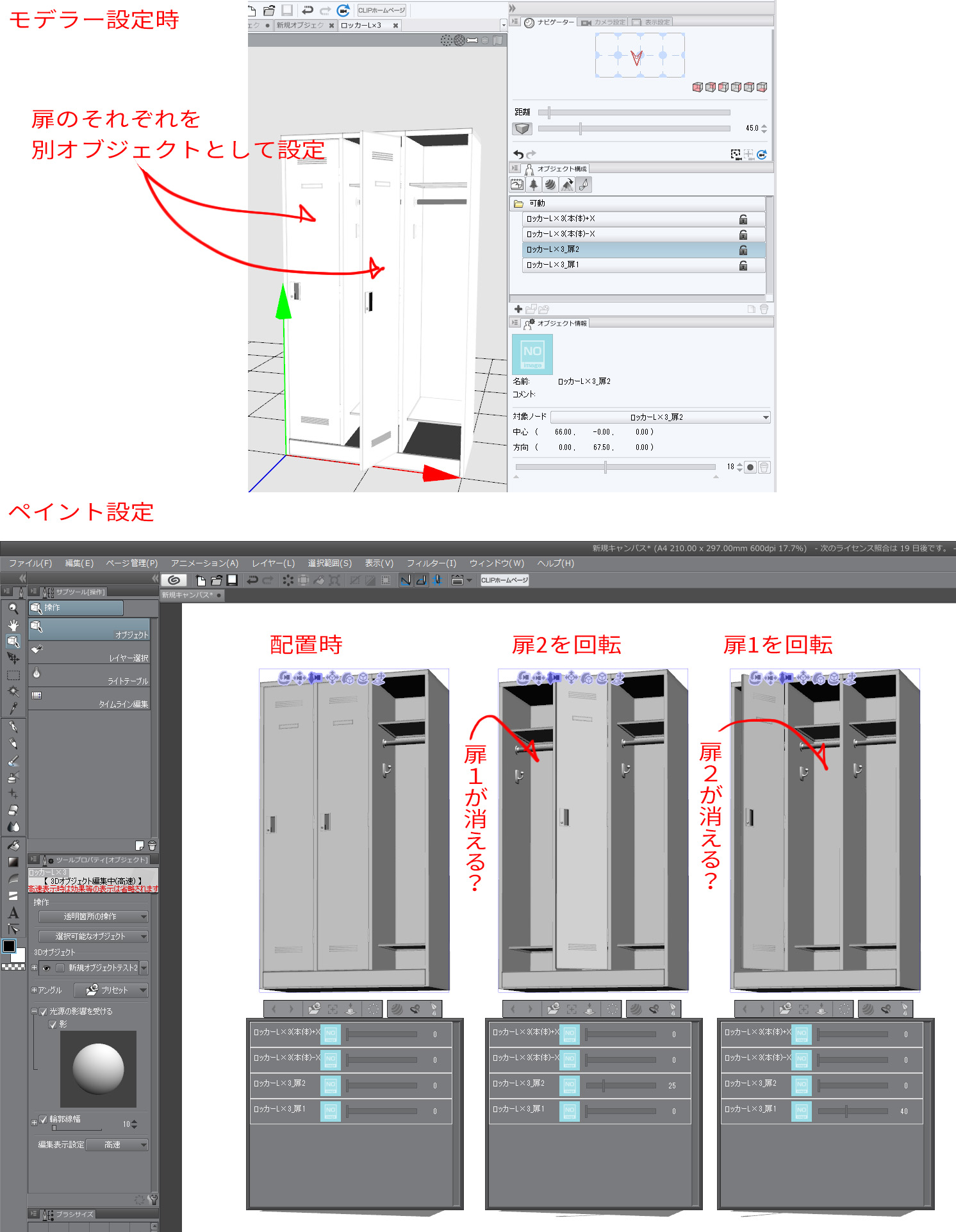Open the 編集表示設定 高速 dropdown

coord(117,1145)
